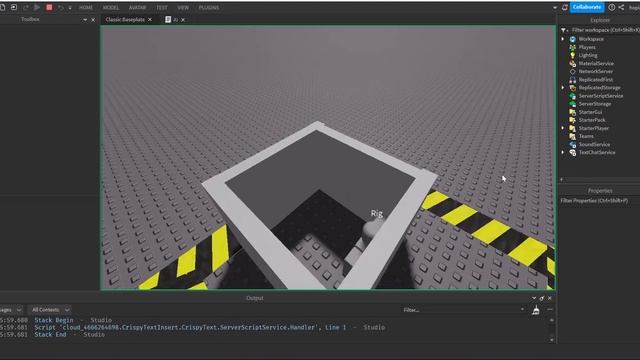This screenshot has height=360, width=640.
Task: Select the Lighting label in Explorer
Action: [588, 56]
